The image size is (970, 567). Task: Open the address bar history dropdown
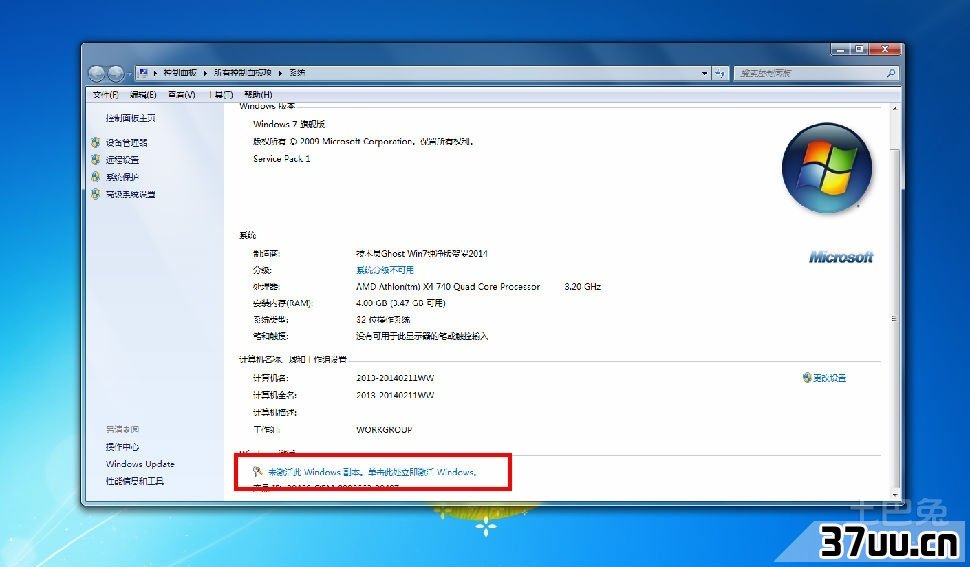705,73
